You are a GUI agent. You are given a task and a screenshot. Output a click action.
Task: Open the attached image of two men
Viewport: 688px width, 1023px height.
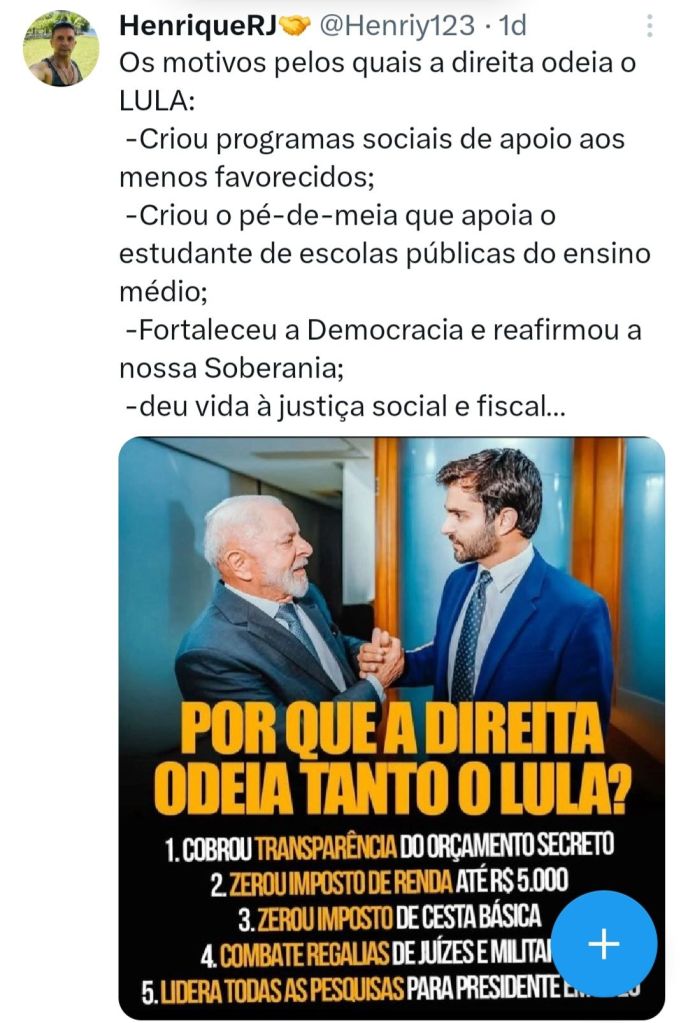point(391,727)
